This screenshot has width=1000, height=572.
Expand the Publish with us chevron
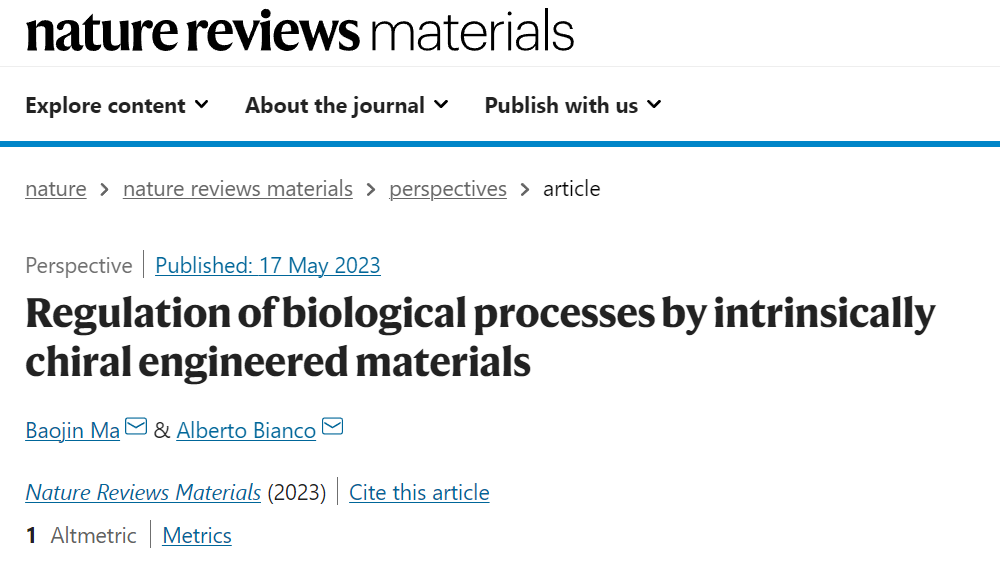click(x=654, y=105)
